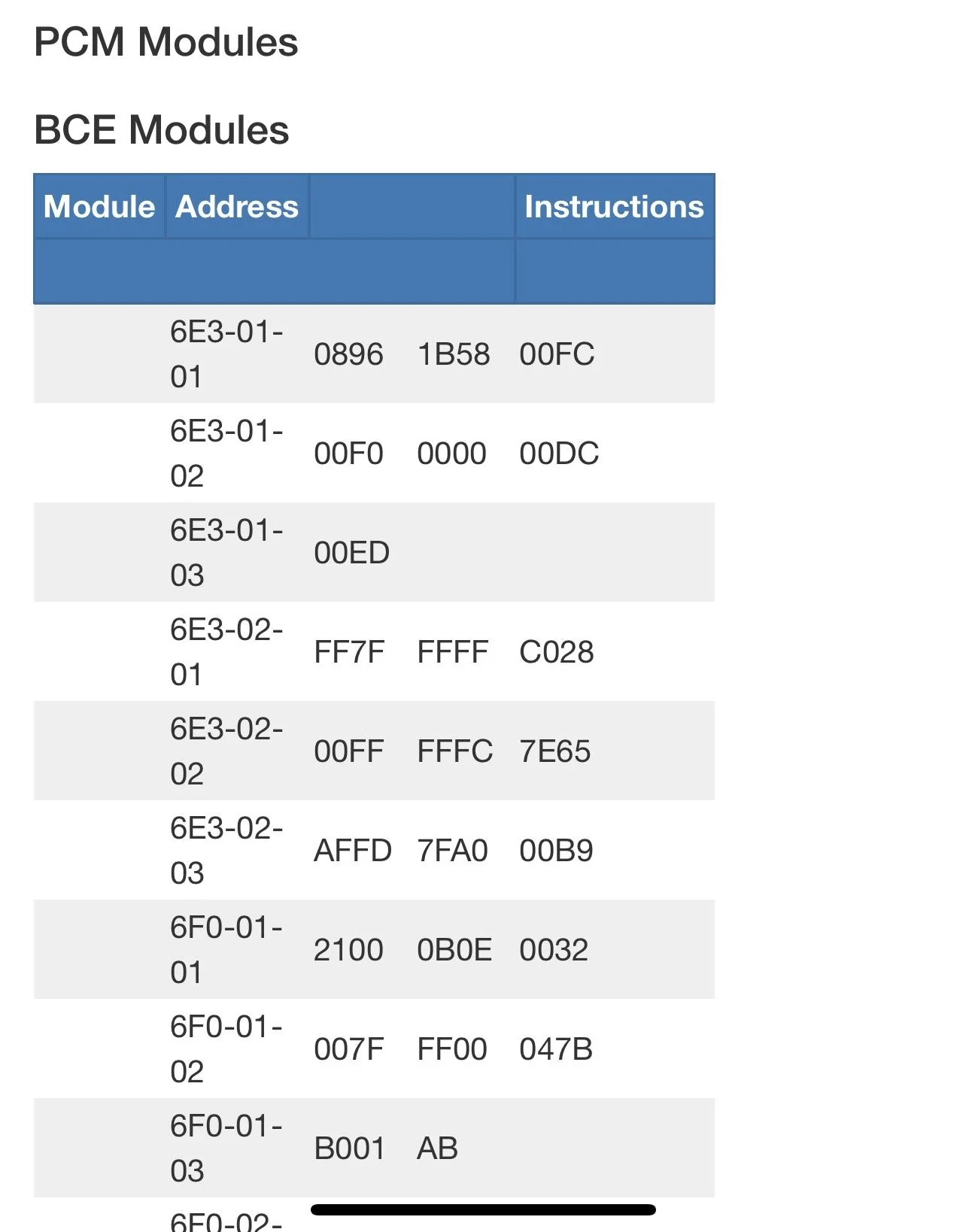The image size is (966, 1232).
Task: Click the Address column header
Action: tap(237, 207)
